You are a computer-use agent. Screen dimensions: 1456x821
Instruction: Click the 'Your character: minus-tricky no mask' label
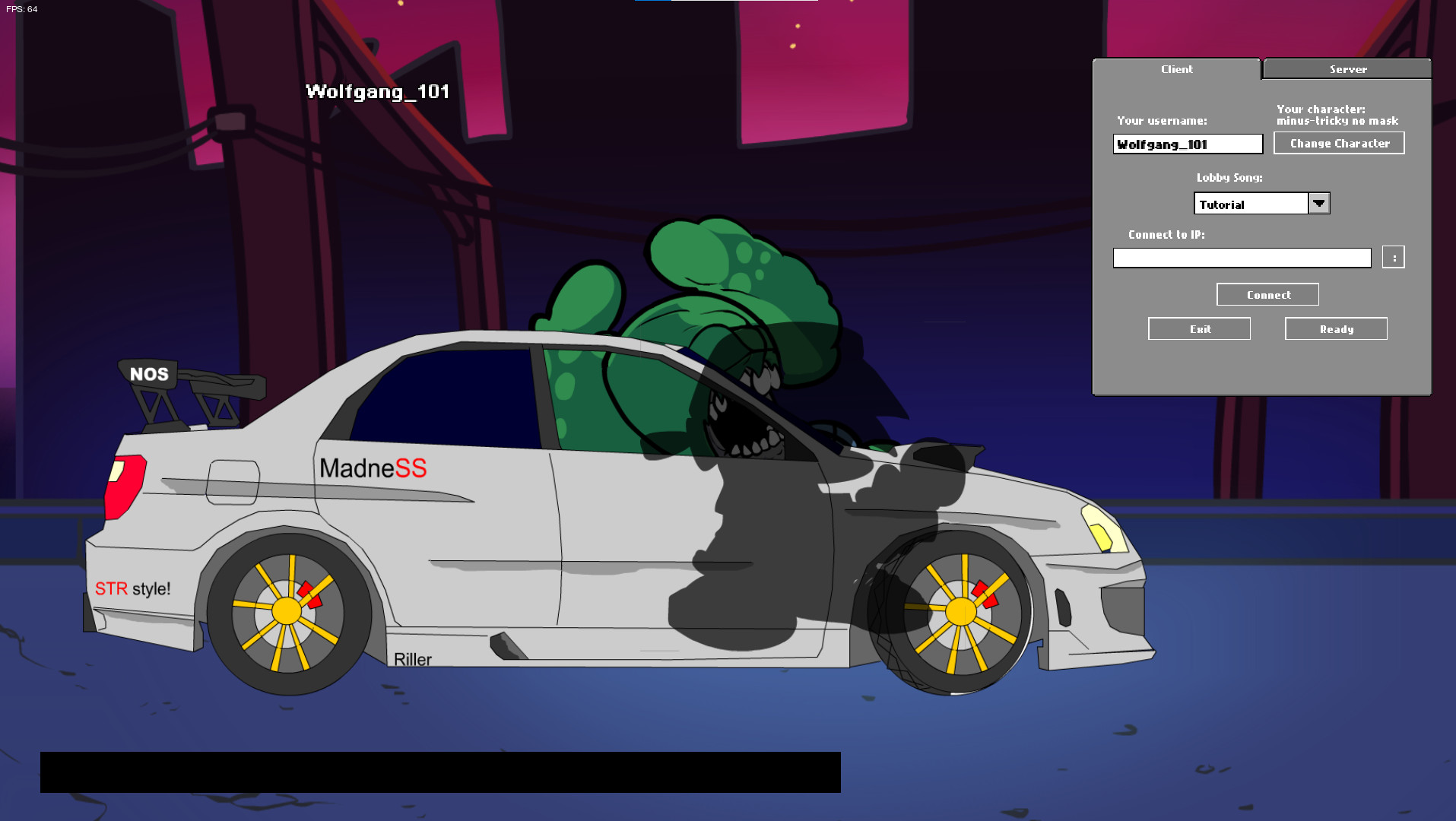1337,115
